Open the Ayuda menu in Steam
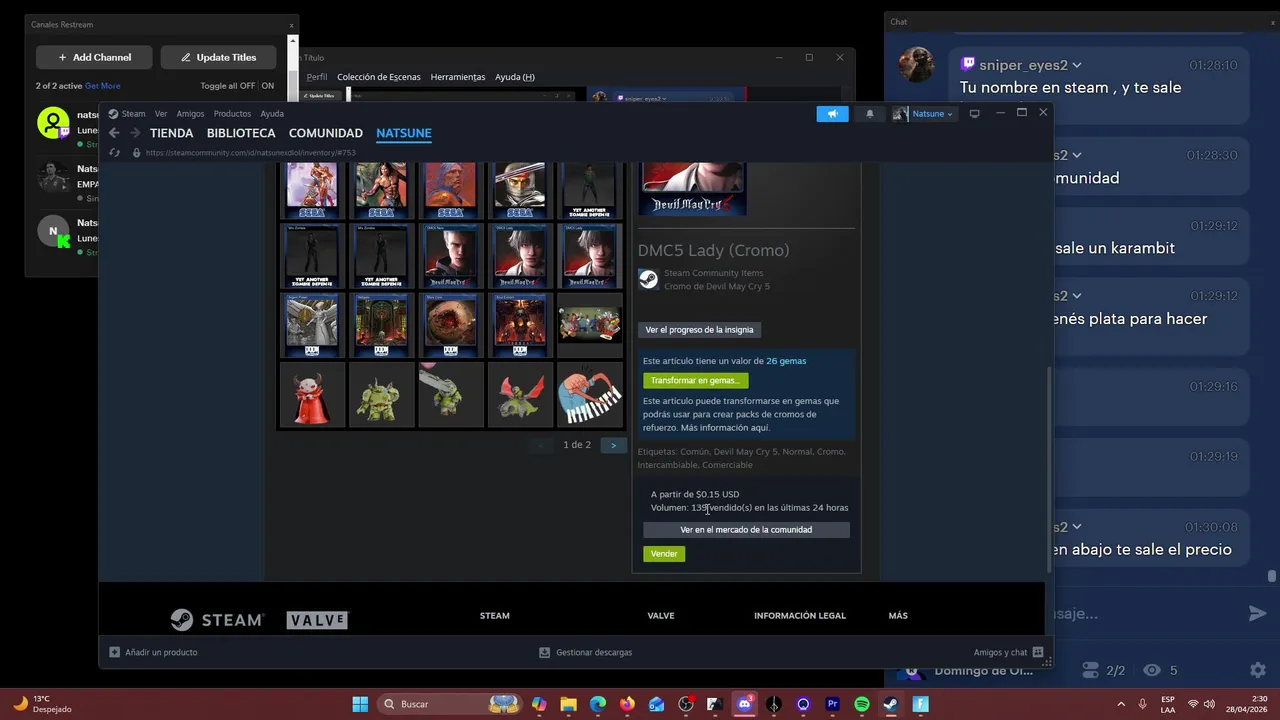 pos(272,114)
